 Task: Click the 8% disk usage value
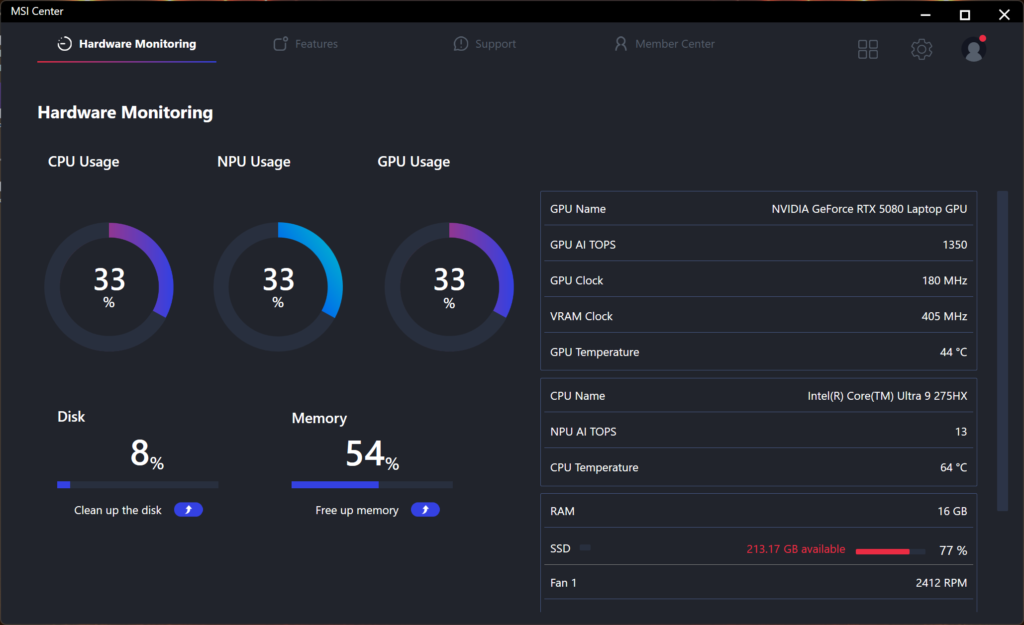147,453
